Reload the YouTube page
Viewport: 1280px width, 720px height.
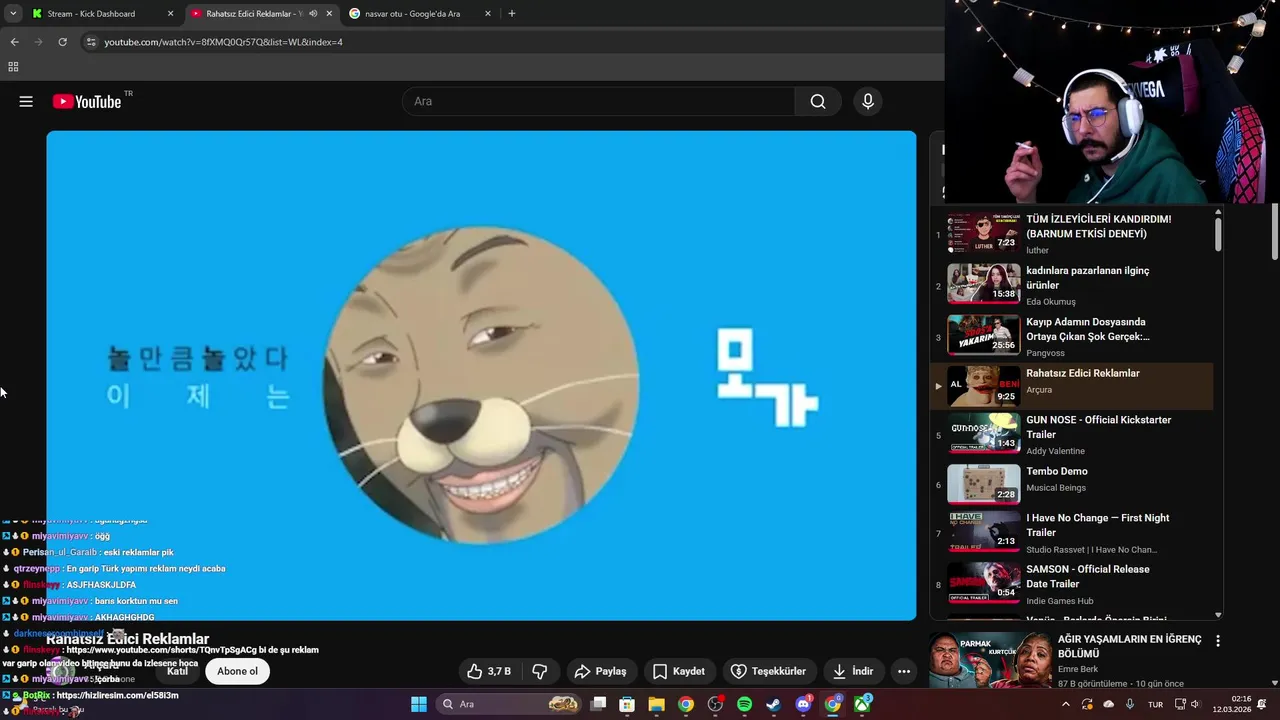tap(62, 42)
